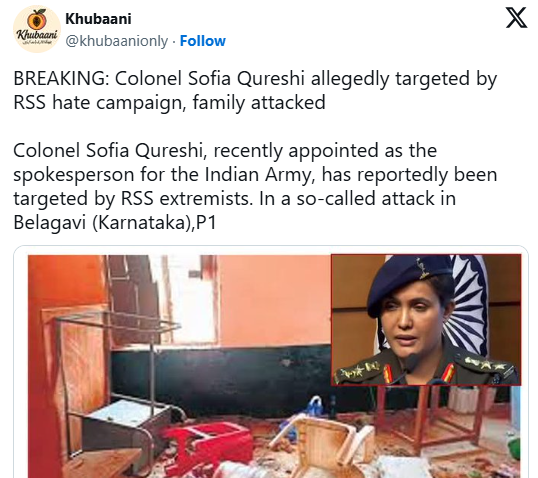Open the X logo link
538x478 pixels.
click(516, 18)
